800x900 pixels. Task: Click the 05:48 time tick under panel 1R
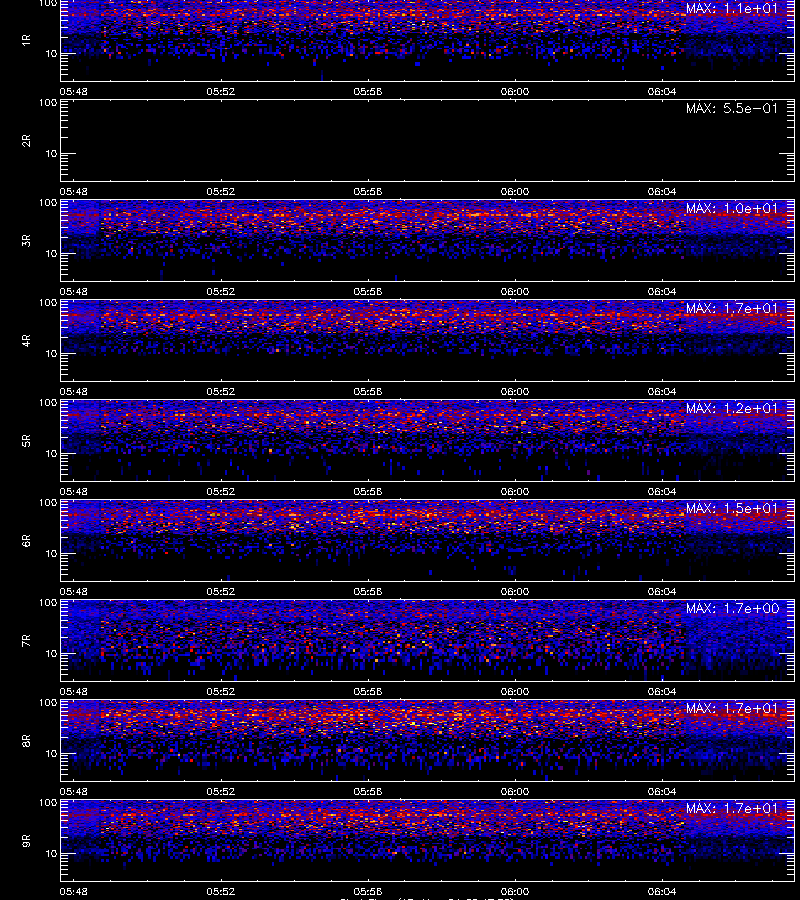coord(73,91)
